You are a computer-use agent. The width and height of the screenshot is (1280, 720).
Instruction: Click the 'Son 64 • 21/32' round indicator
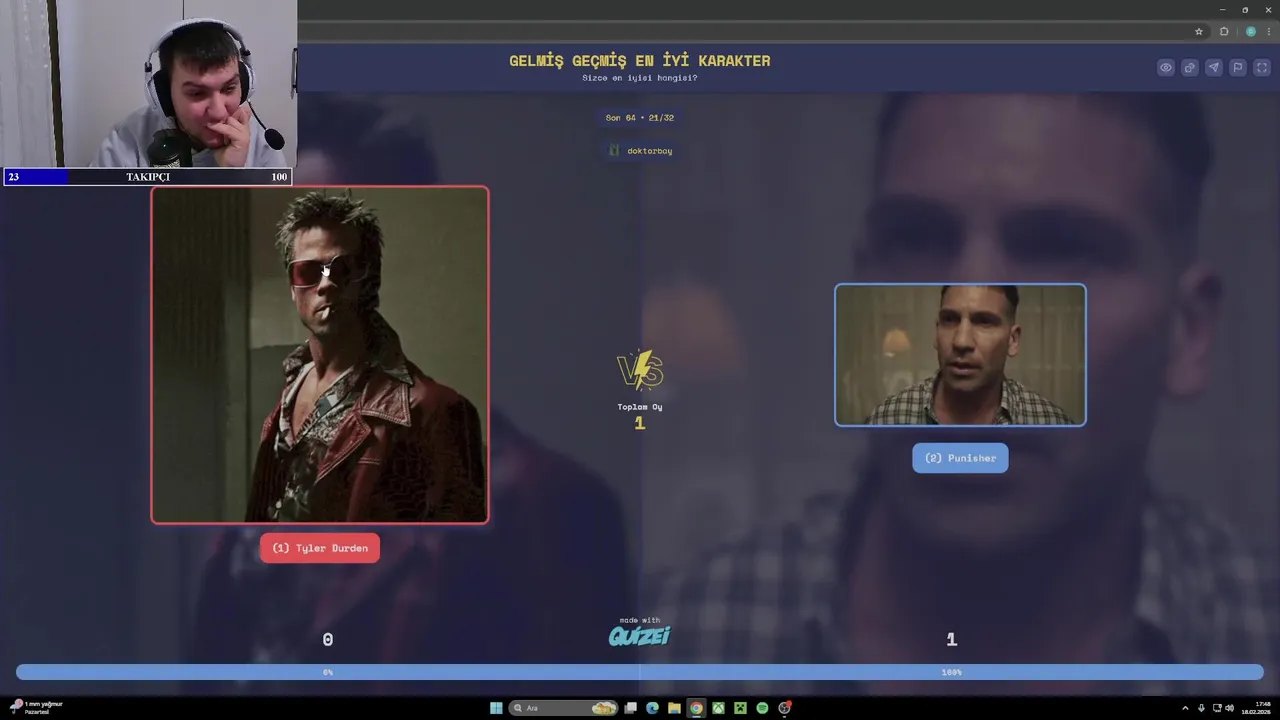tap(640, 117)
